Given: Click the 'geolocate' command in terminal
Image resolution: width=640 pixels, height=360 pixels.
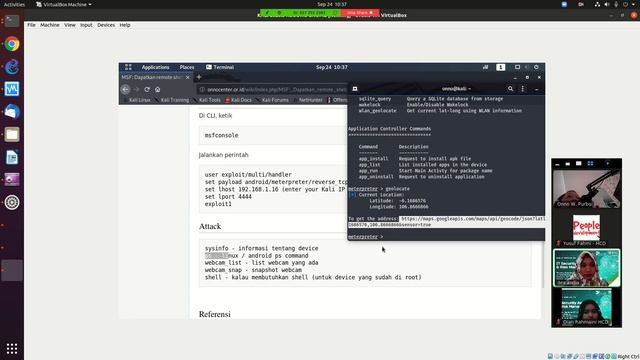Looking at the screenshot, I should pyautogui.click(x=398, y=189).
